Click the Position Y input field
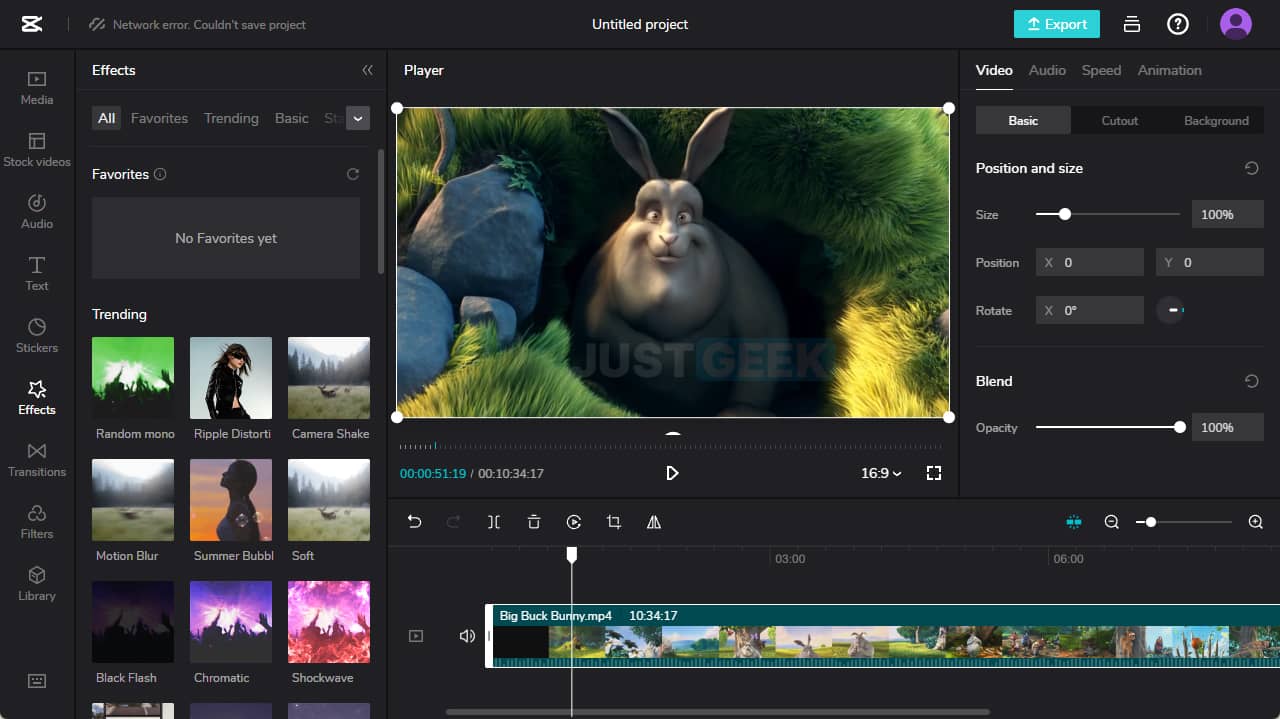Image resolution: width=1280 pixels, height=719 pixels. click(1210, 262)
